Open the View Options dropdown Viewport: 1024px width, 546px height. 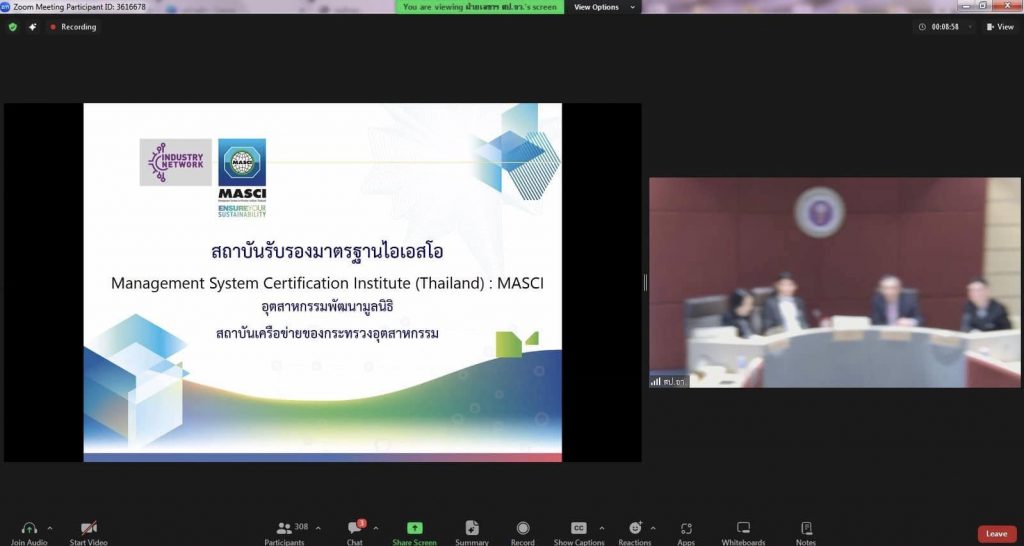coord(604,7)
